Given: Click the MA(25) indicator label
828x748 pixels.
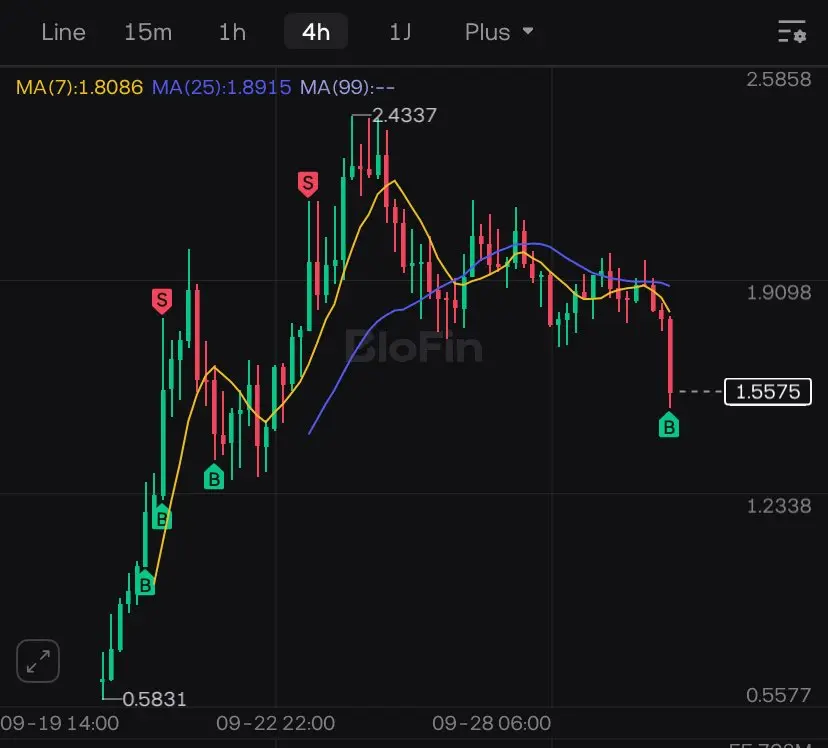Looking at the screenshot, I should (x=221, y=87).
